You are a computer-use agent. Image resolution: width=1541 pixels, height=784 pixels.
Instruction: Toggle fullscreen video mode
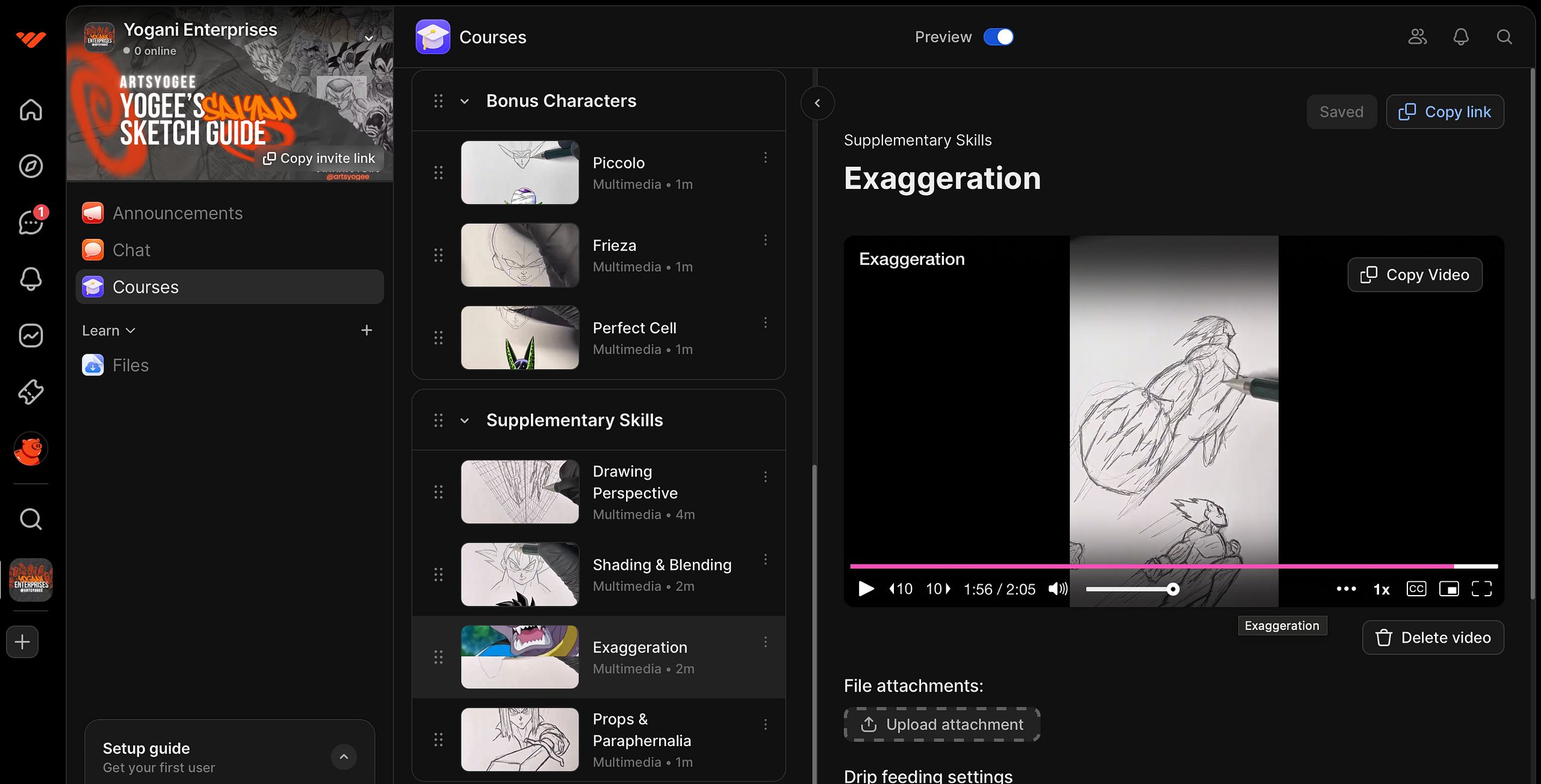coord(1481,589)
